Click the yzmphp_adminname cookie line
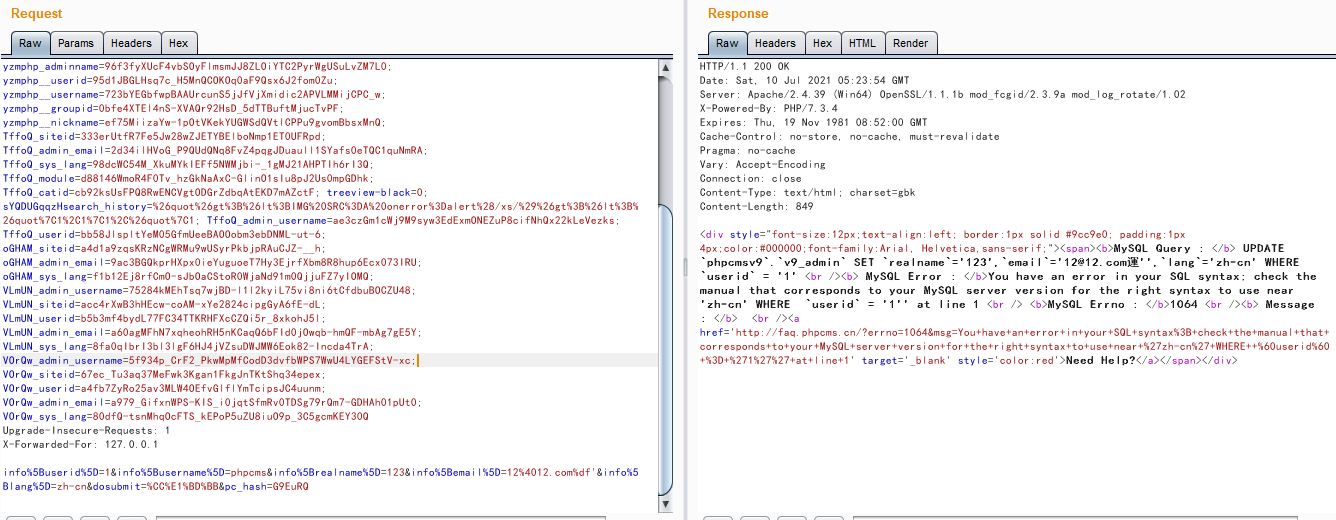Image resolution: width=1336 pixels, height=520 pixels. (x=197, y=66)
